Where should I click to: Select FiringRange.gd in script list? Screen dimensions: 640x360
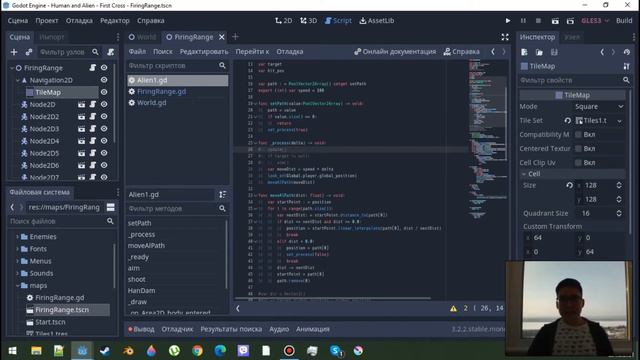click(161, 92)
